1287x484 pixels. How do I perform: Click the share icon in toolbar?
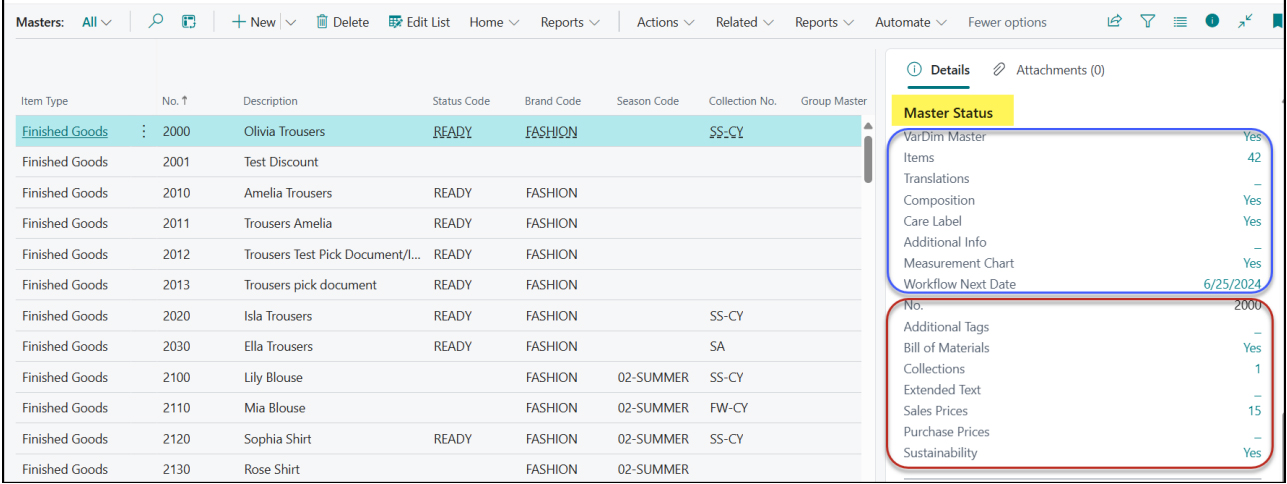(x=1114, y=21)
